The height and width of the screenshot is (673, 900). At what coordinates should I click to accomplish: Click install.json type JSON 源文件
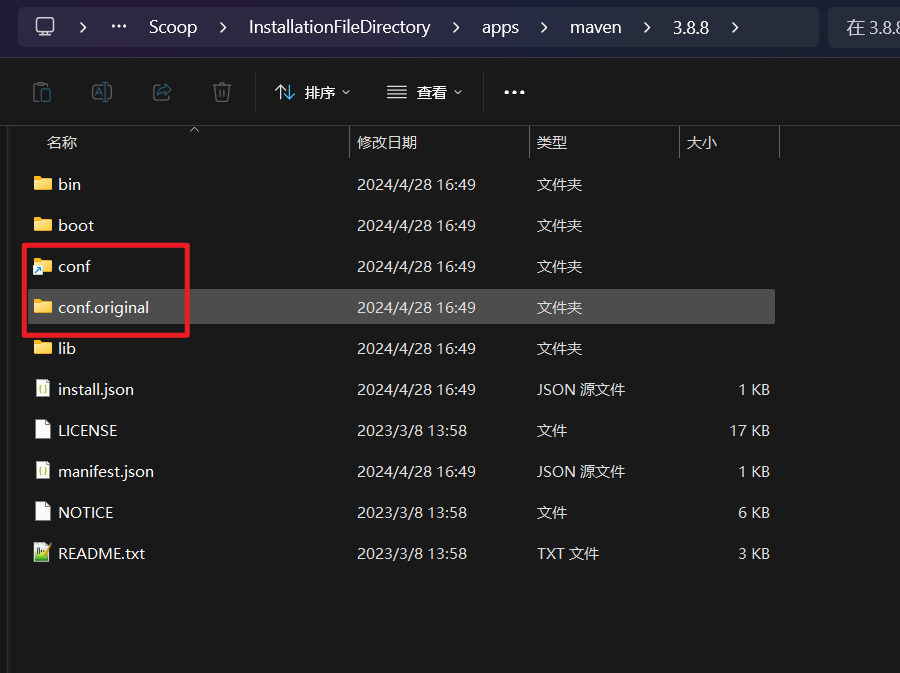[580, 390]
